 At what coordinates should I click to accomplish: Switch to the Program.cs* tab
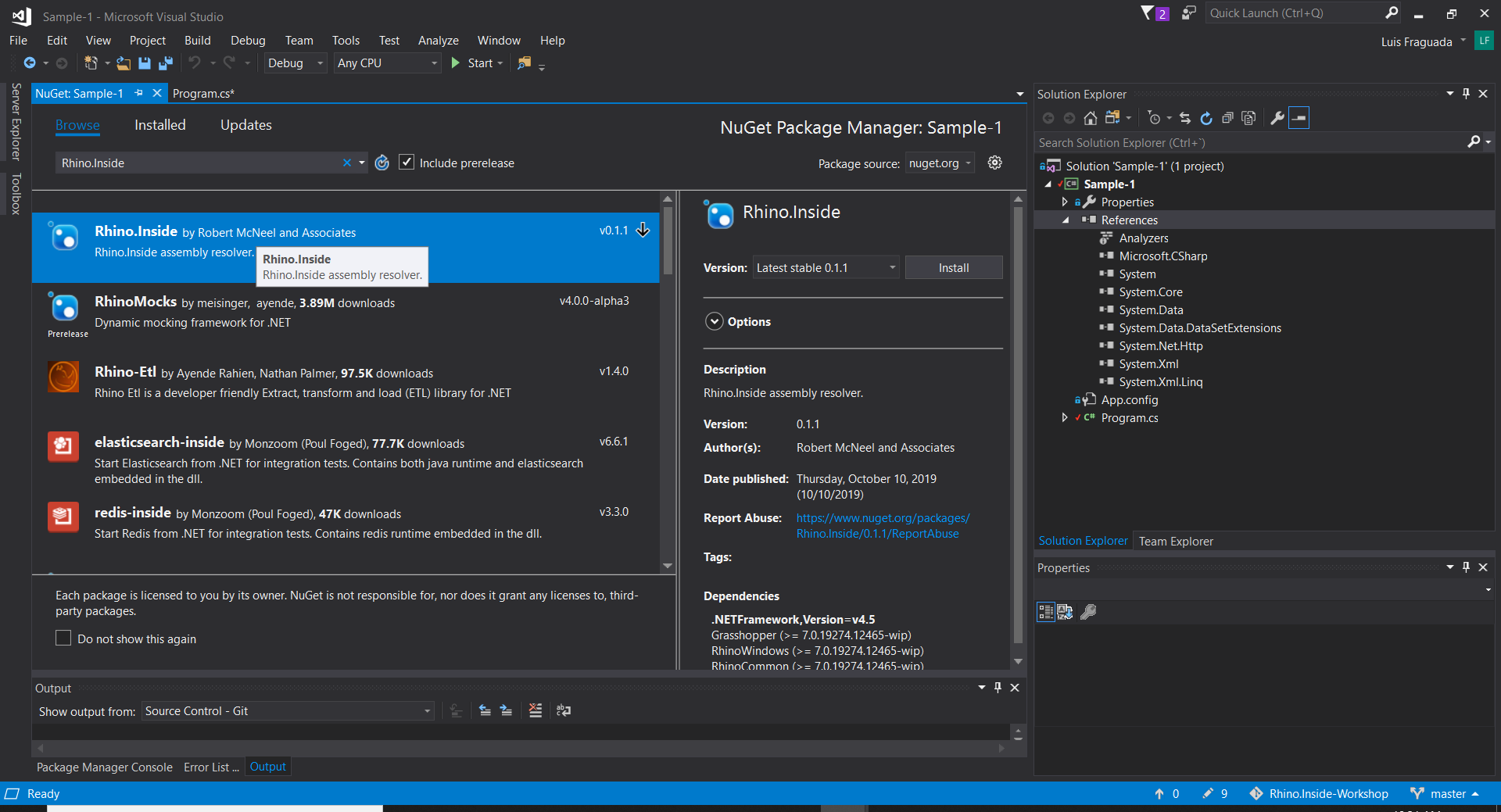[203, 94]
